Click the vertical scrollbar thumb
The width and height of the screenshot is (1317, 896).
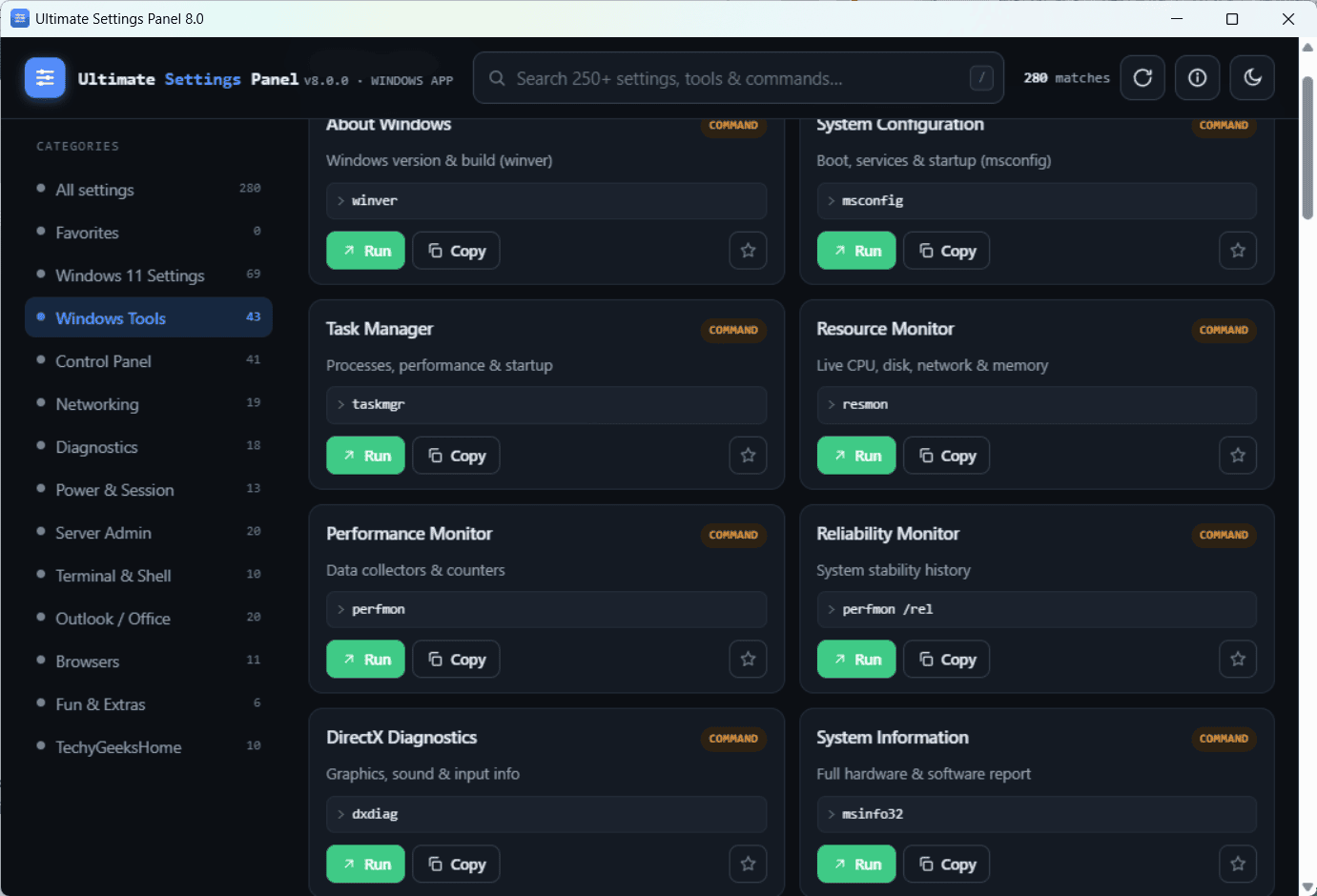[1307, 148]
